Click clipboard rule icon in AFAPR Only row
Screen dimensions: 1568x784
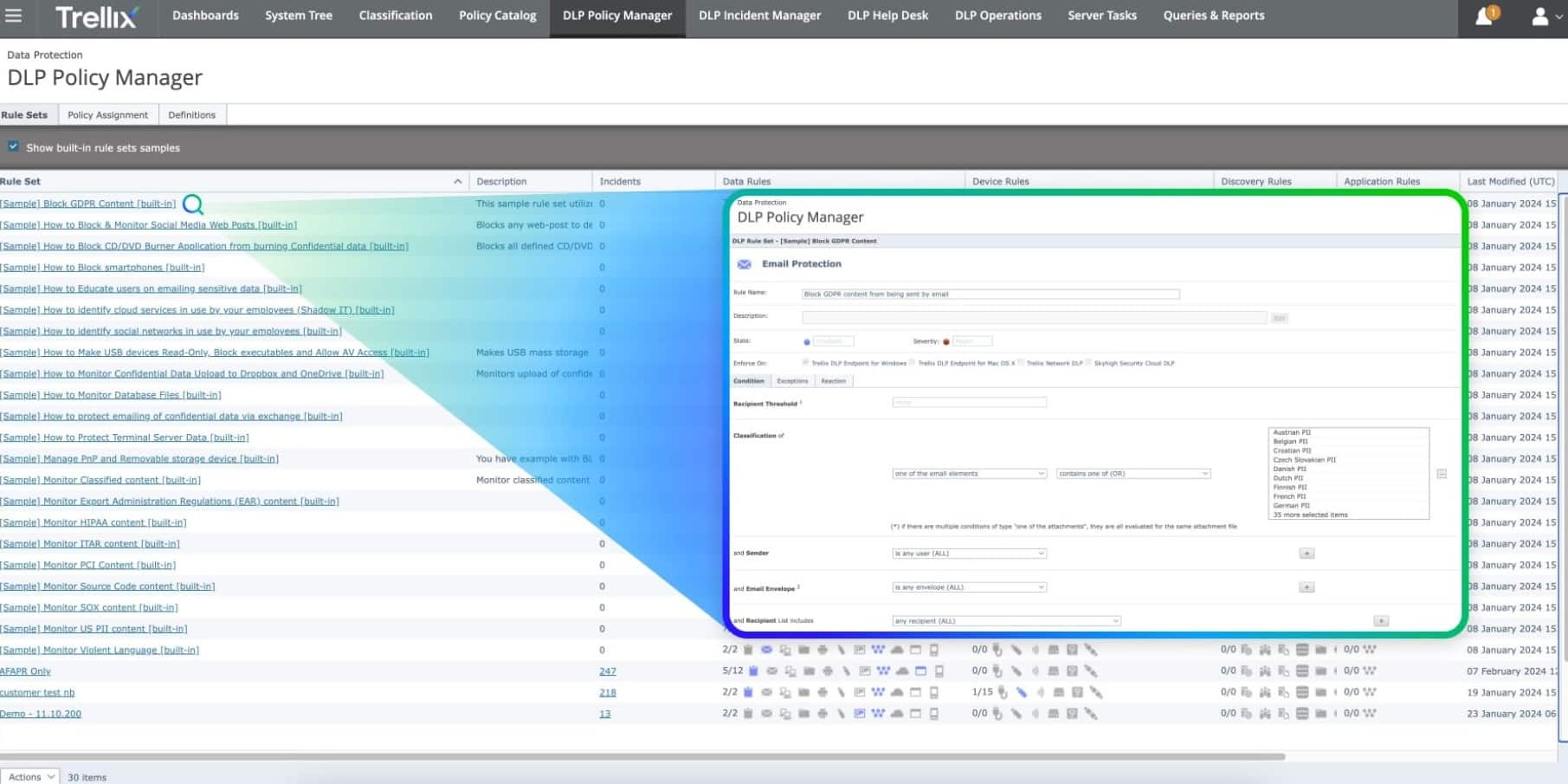click(x=753, y=671)
